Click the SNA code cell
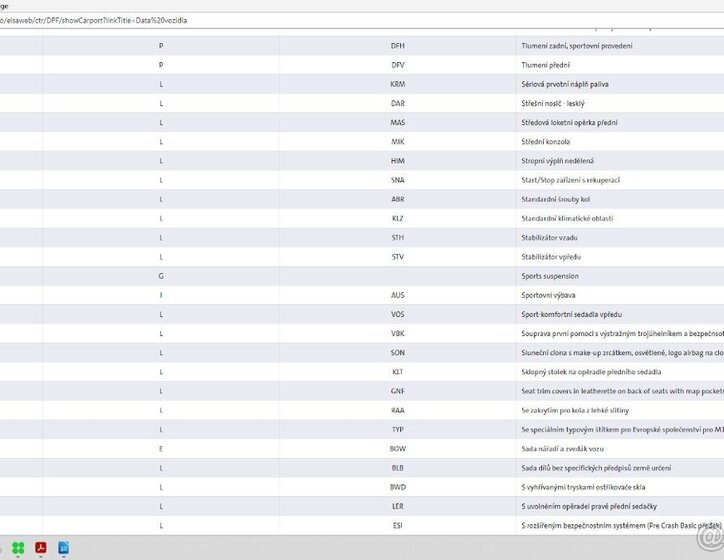 [398, 180]
